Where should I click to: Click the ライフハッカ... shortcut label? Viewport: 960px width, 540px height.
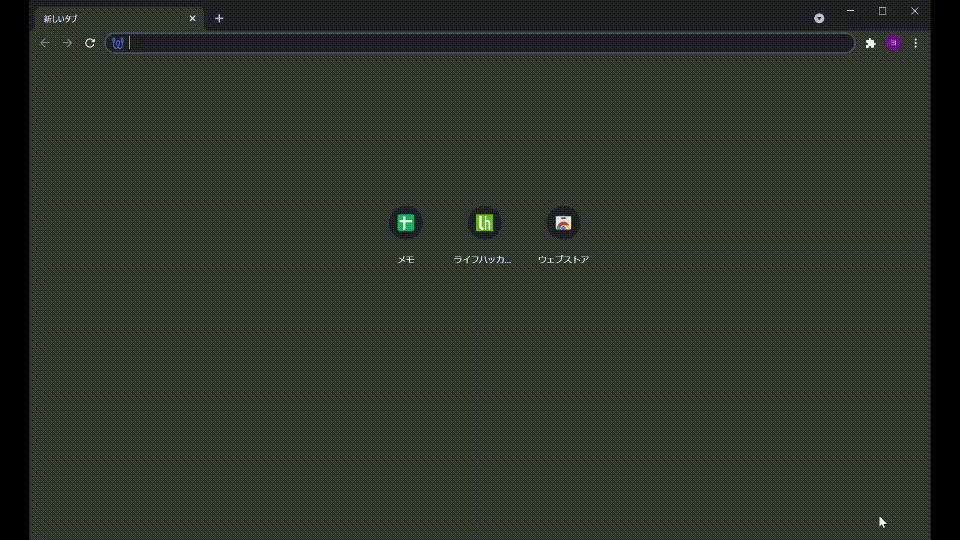[x=482, y=260]
